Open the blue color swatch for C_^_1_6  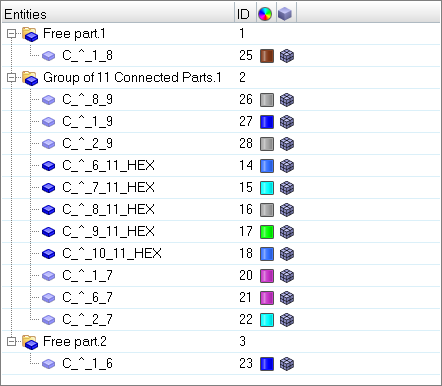tap(267, 364)
